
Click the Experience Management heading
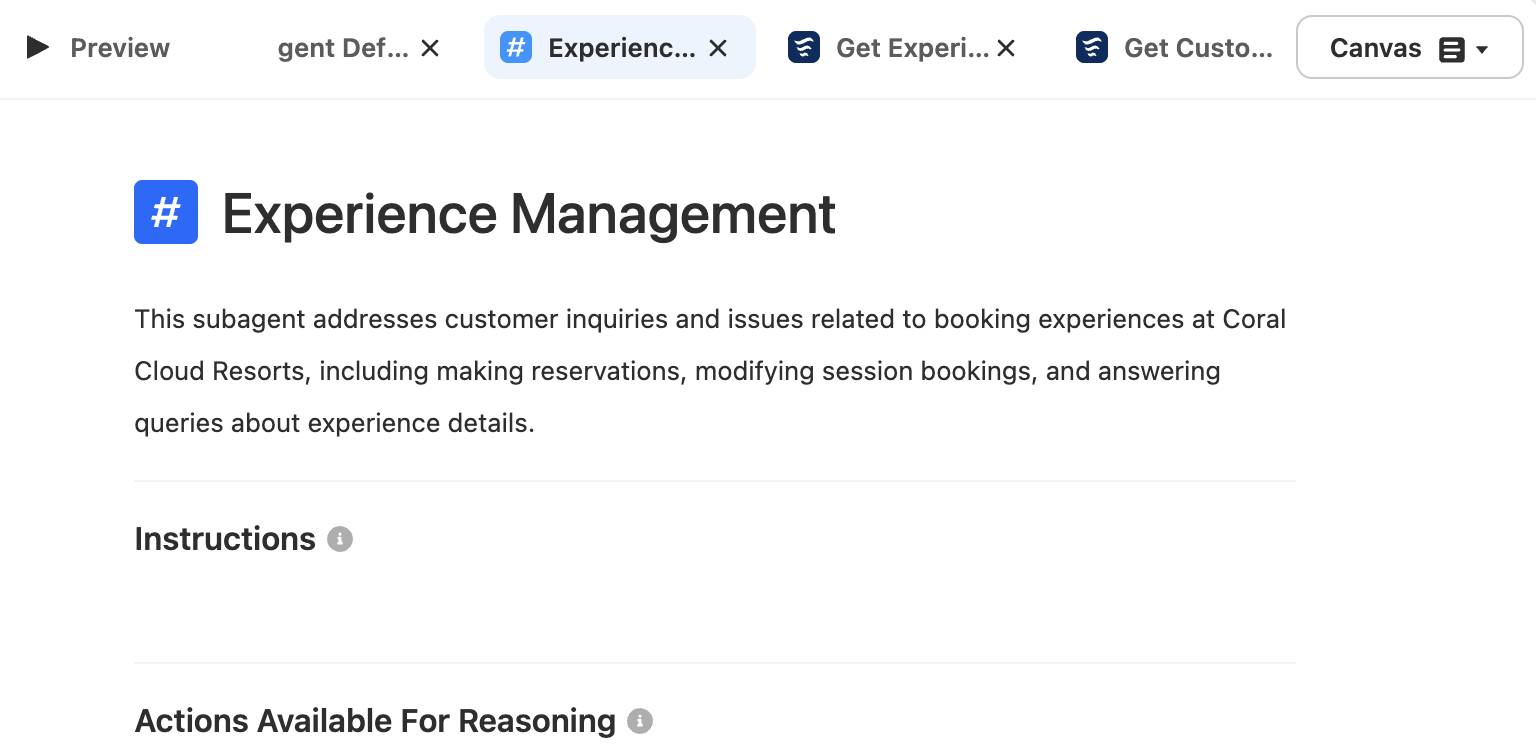[x=529, y=213]
